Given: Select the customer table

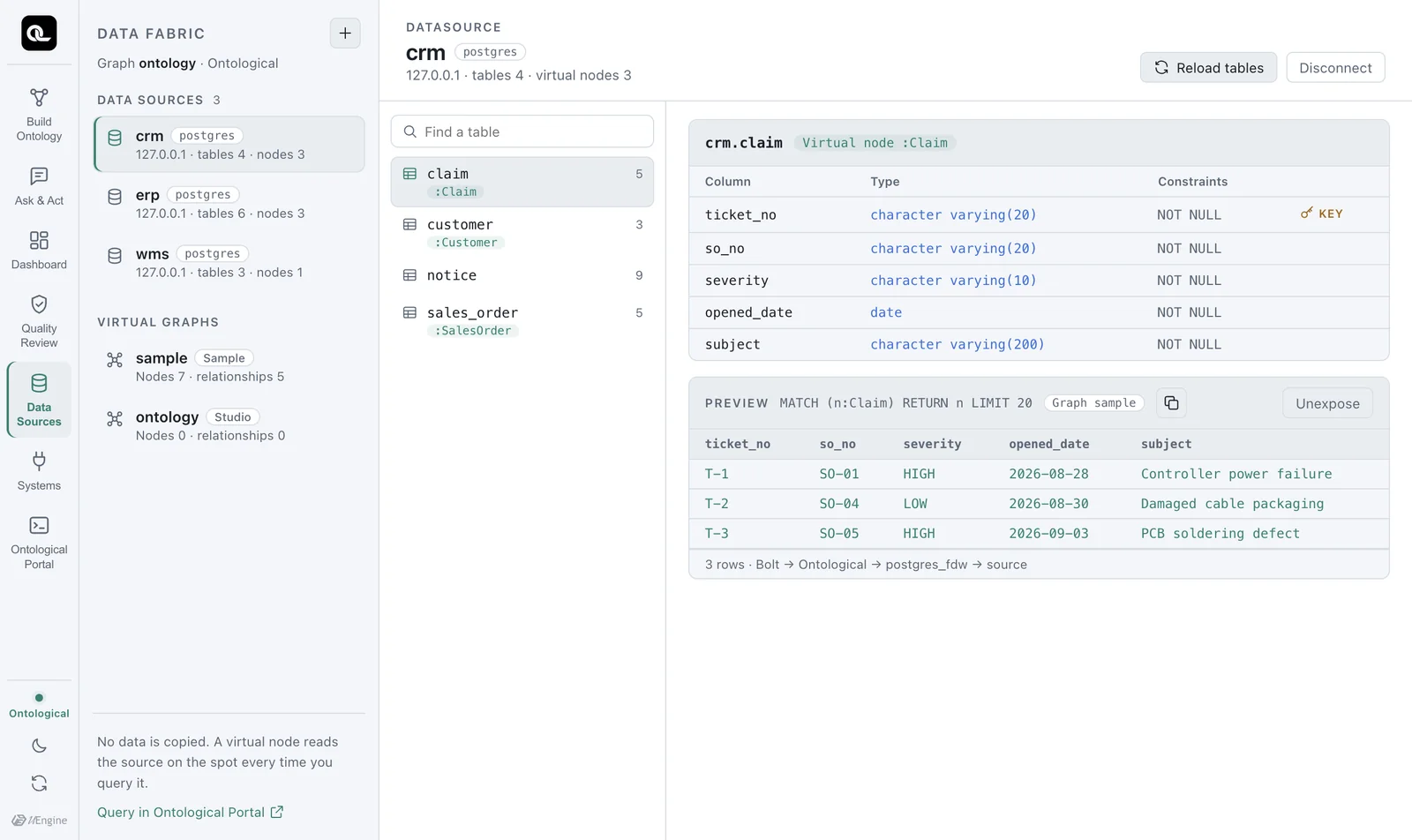Looking at the screenshot, I should pyautogui.click(x=522, y=233).
